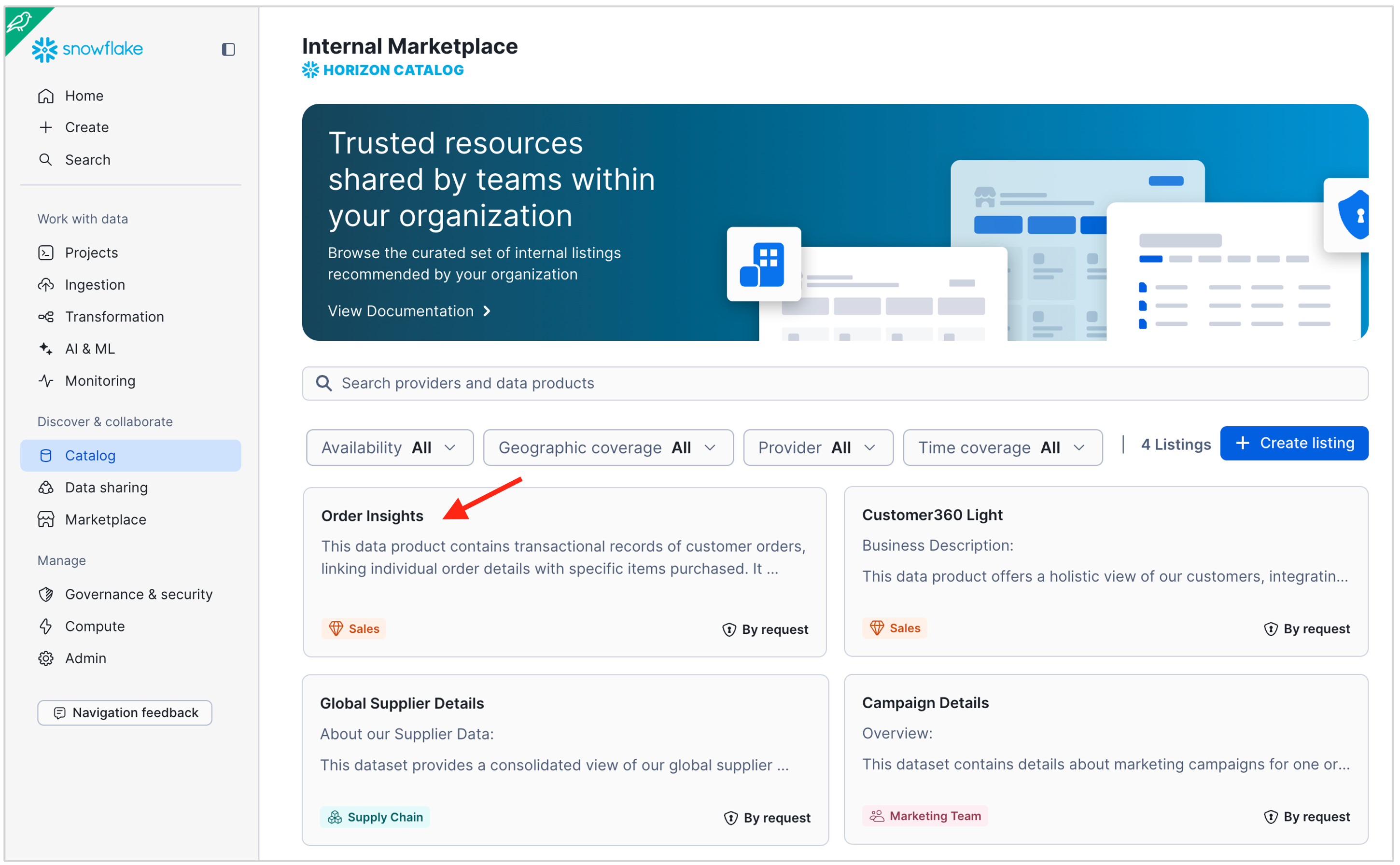
Task: Click the Create plus icon
Action: [46, 127]
